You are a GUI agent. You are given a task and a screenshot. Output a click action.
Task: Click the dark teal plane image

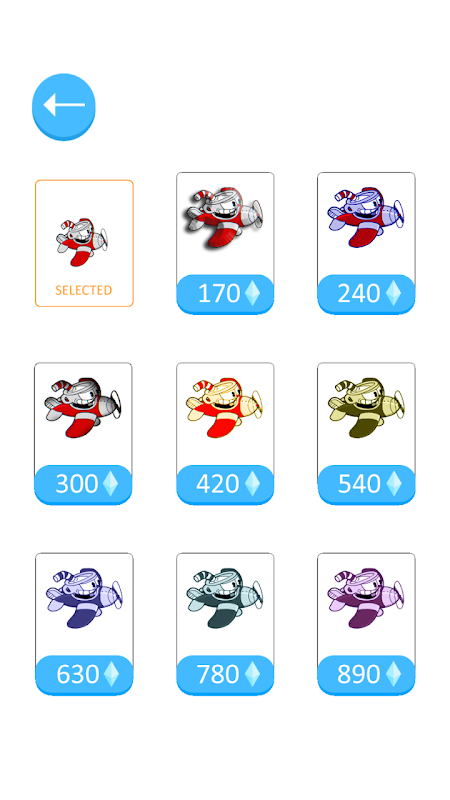[x=224, y=598]
